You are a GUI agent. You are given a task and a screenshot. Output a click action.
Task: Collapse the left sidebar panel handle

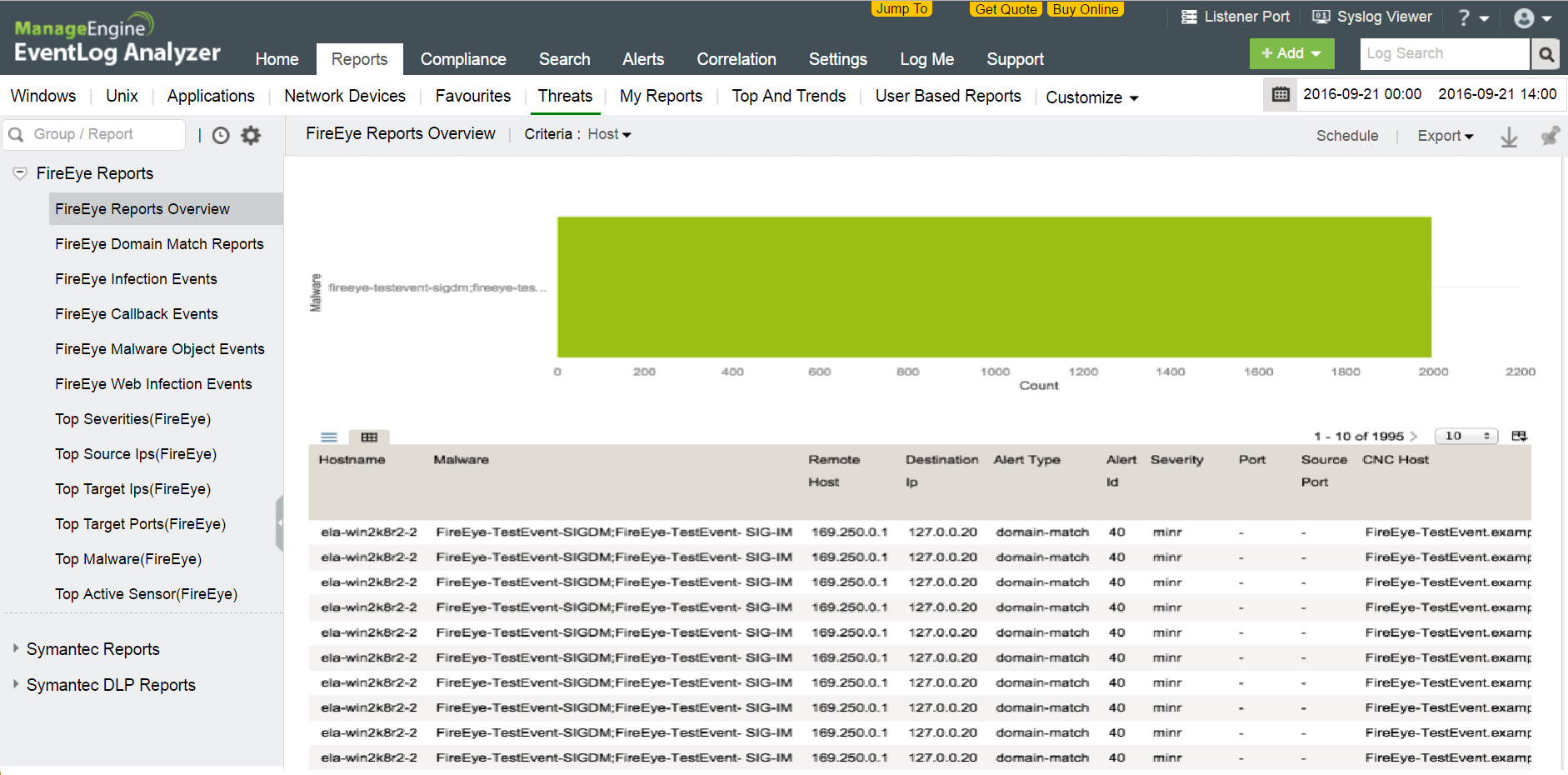click(279, 523)
